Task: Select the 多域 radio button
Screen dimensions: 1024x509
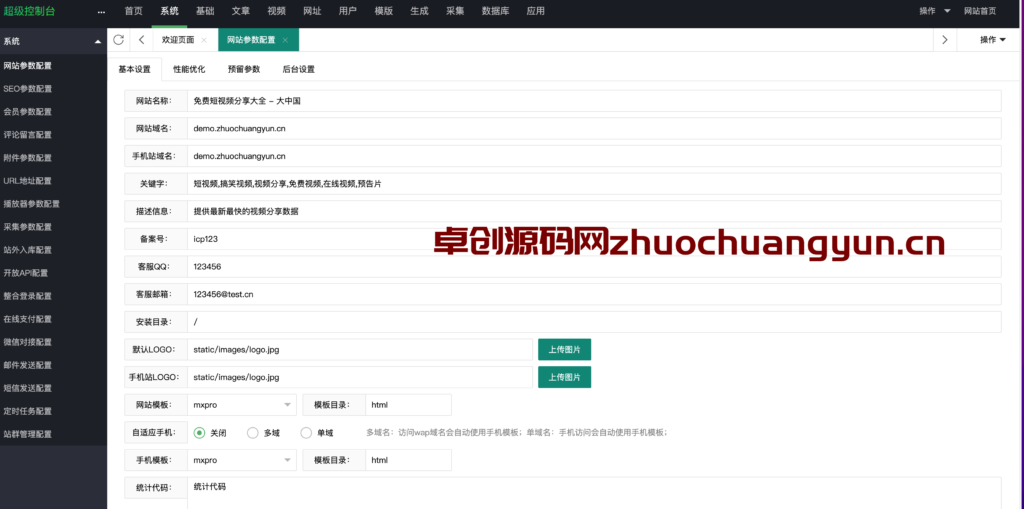Action: pos(253,433)
